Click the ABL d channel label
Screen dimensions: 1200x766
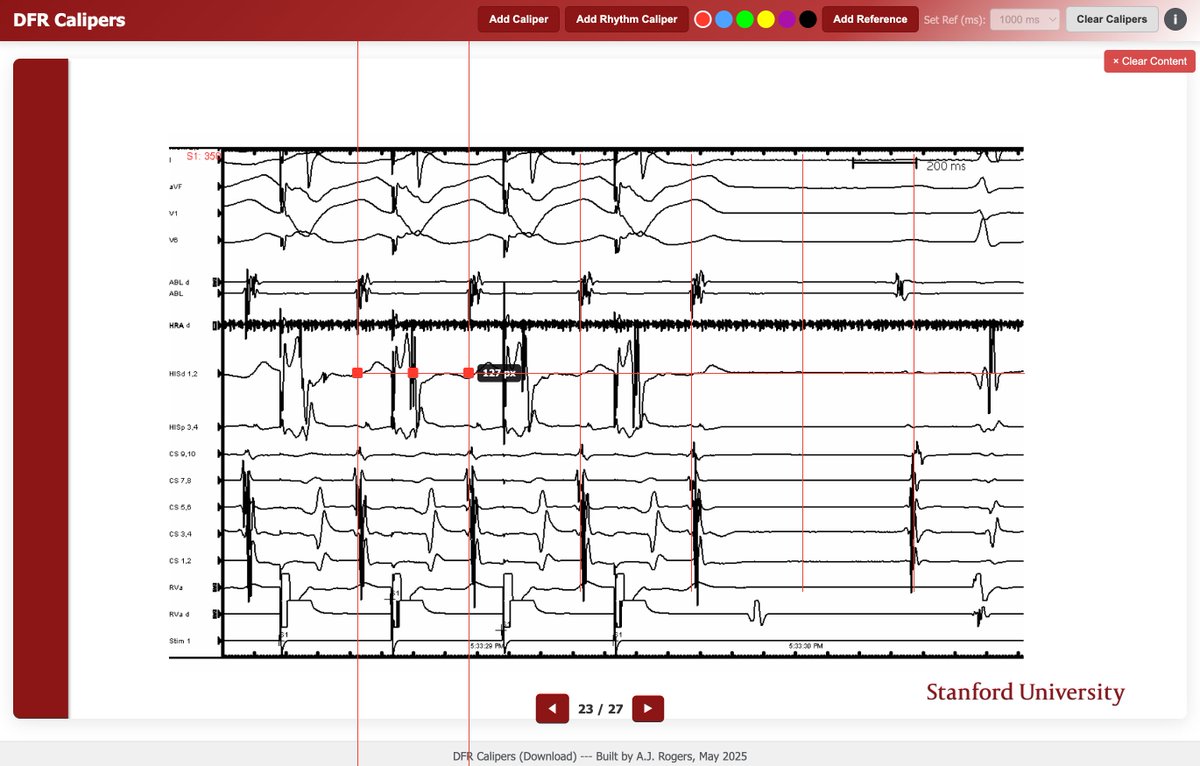[180, 284]
